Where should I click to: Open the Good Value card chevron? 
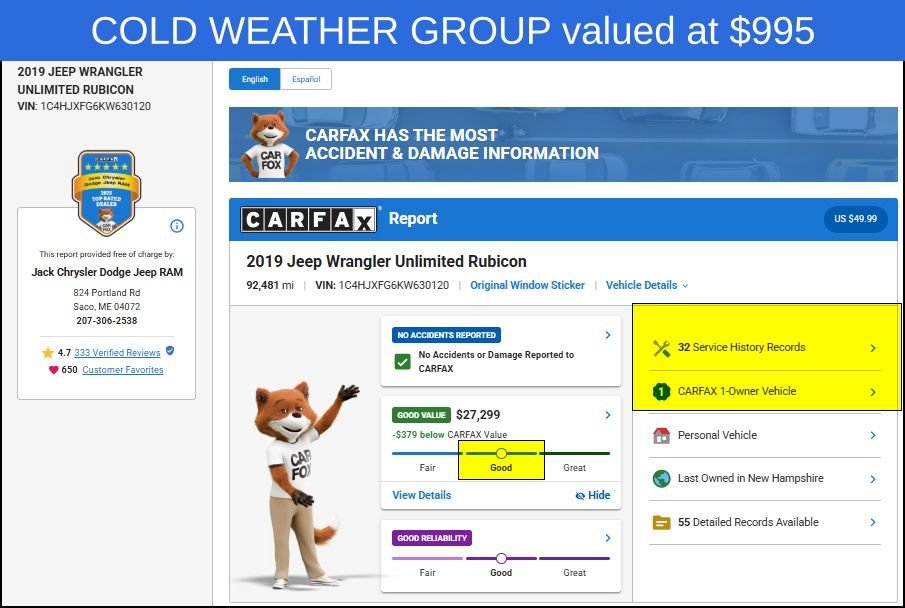click(608, 415)
